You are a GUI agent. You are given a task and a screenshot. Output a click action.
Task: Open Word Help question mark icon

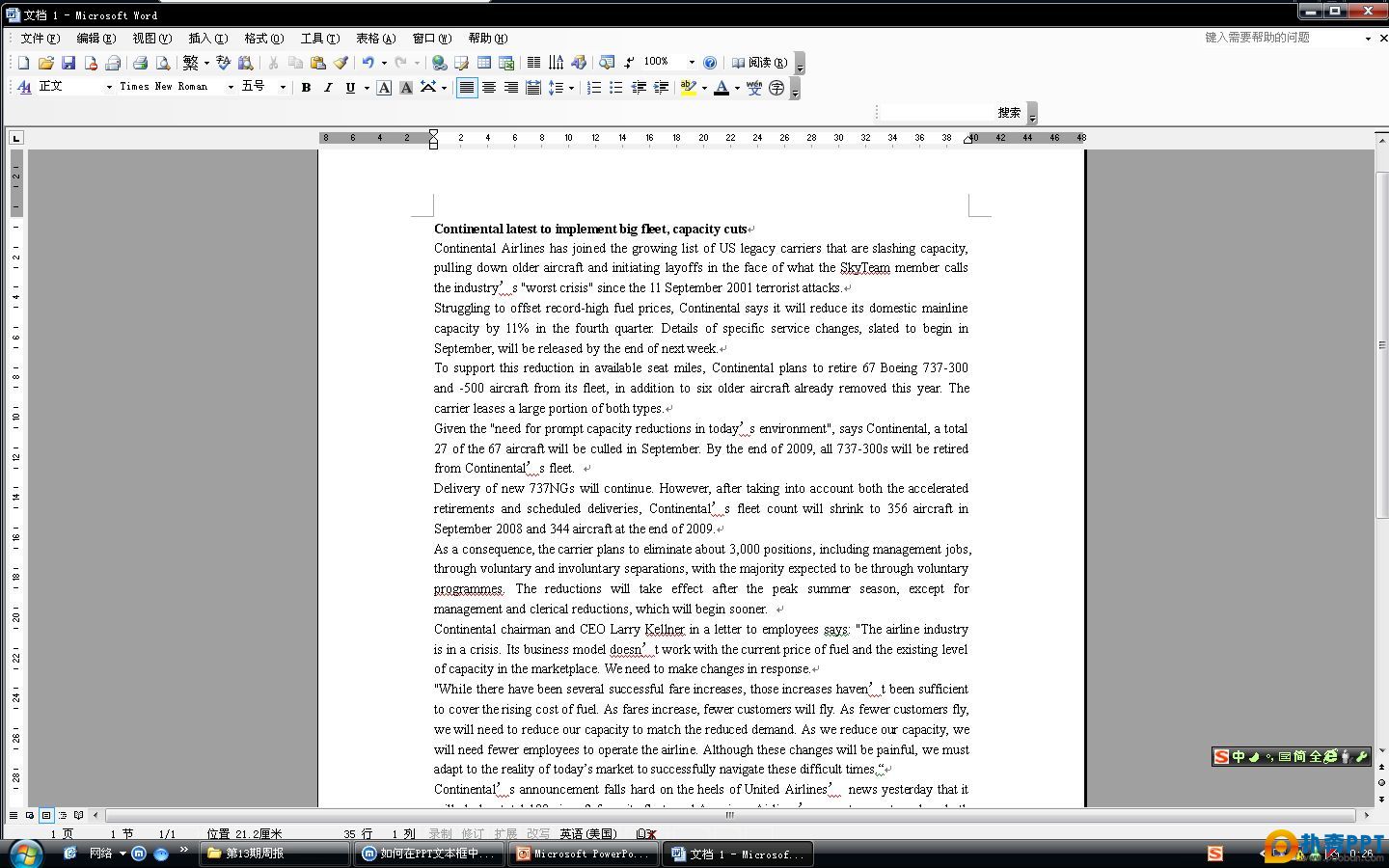coord(710,63)
